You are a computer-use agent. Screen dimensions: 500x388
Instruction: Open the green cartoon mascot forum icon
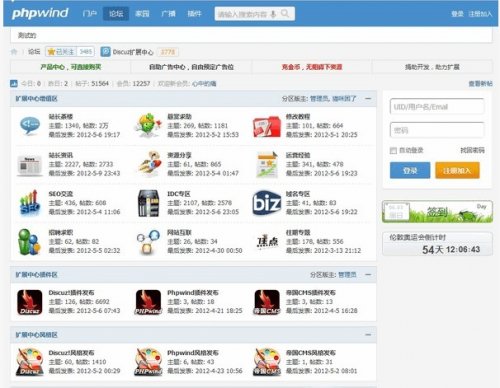click(148, 125)
